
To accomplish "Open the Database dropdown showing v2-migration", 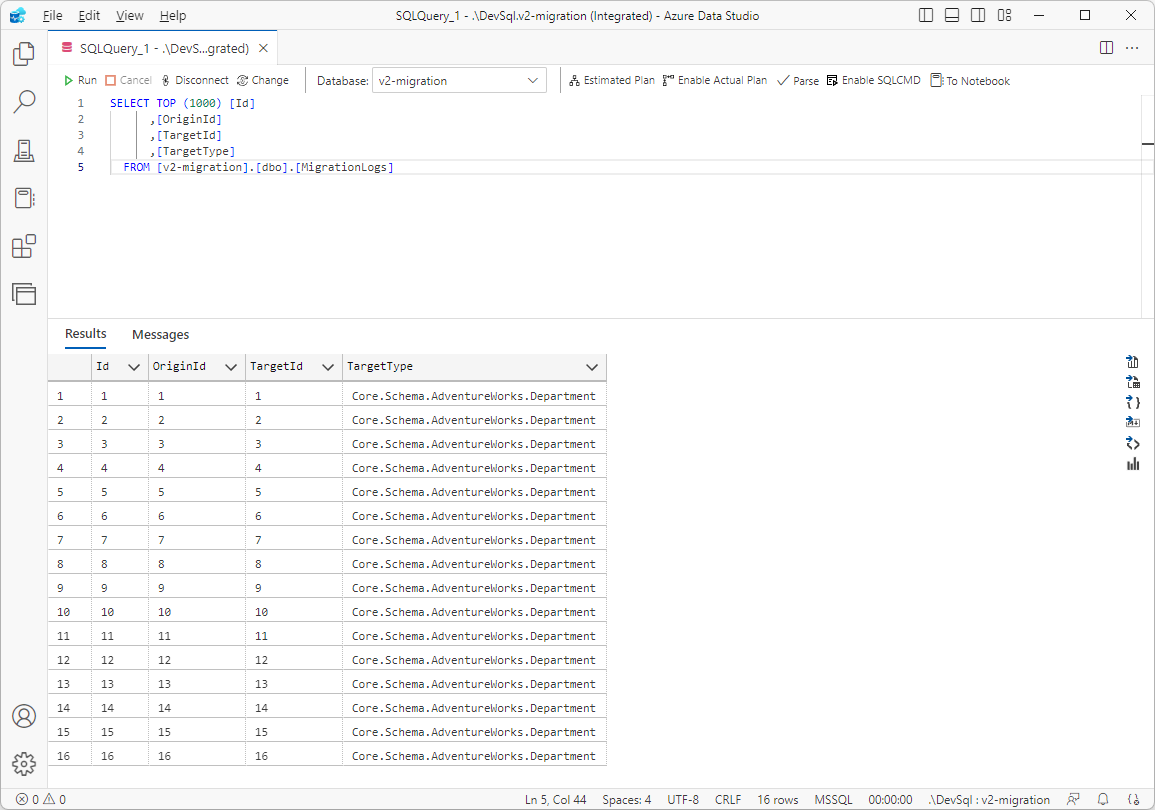I will [x=460, y=80].
